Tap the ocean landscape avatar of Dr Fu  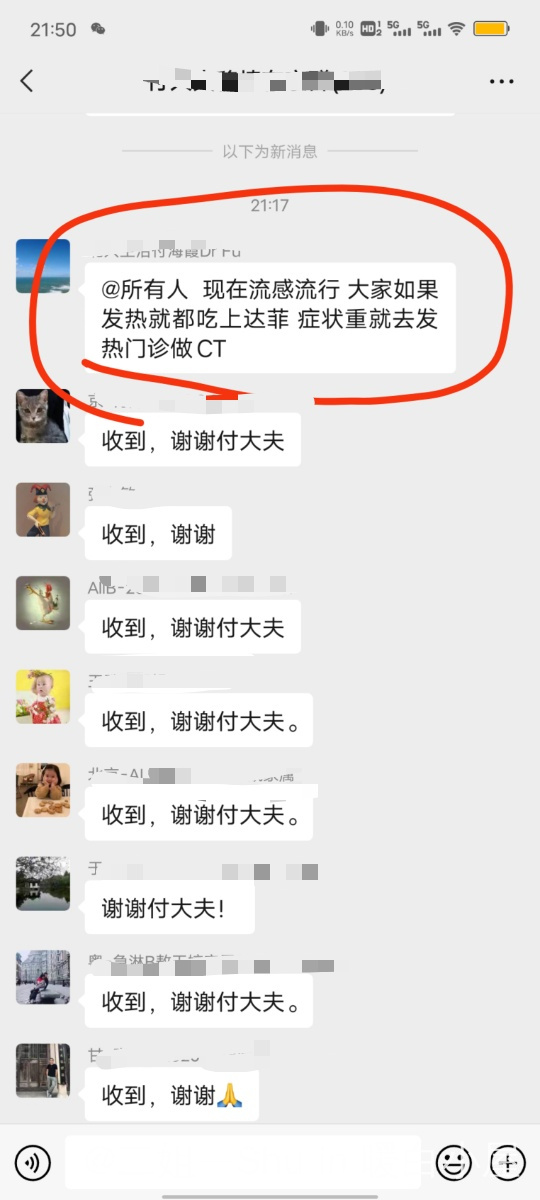[43, 266]
